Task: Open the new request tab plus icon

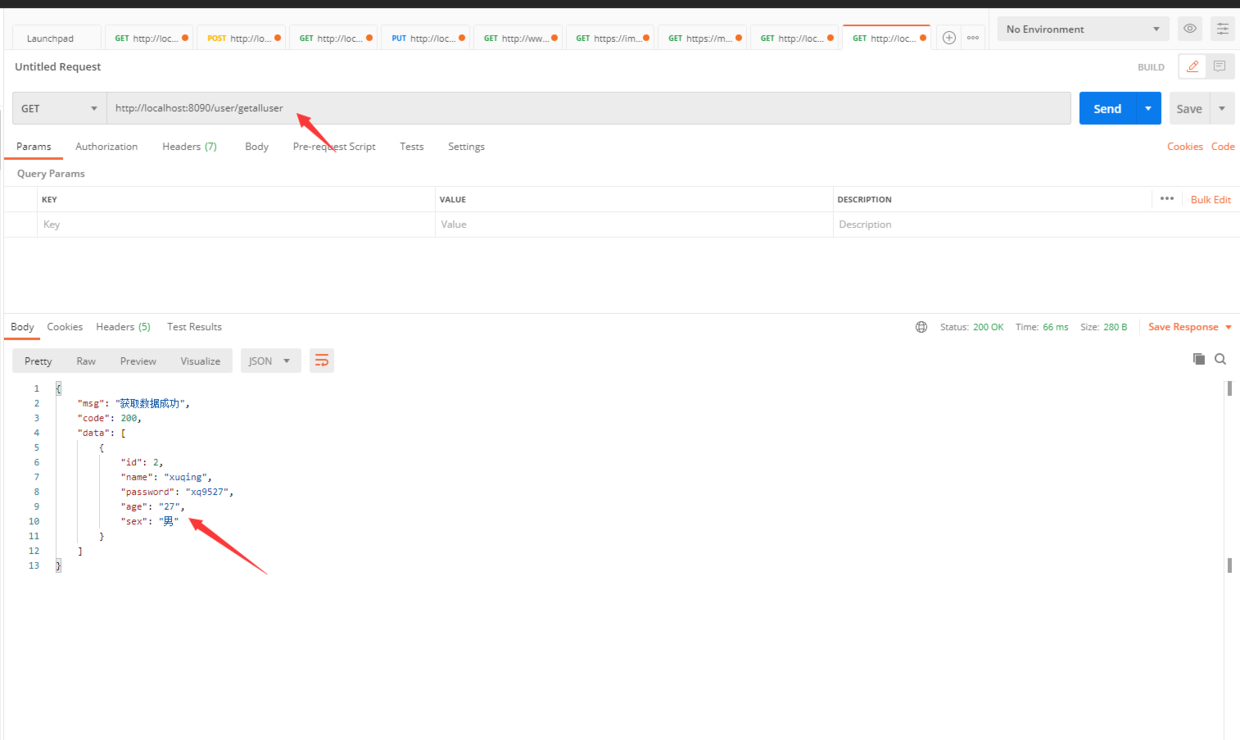Action: click(x=949, y=38)
